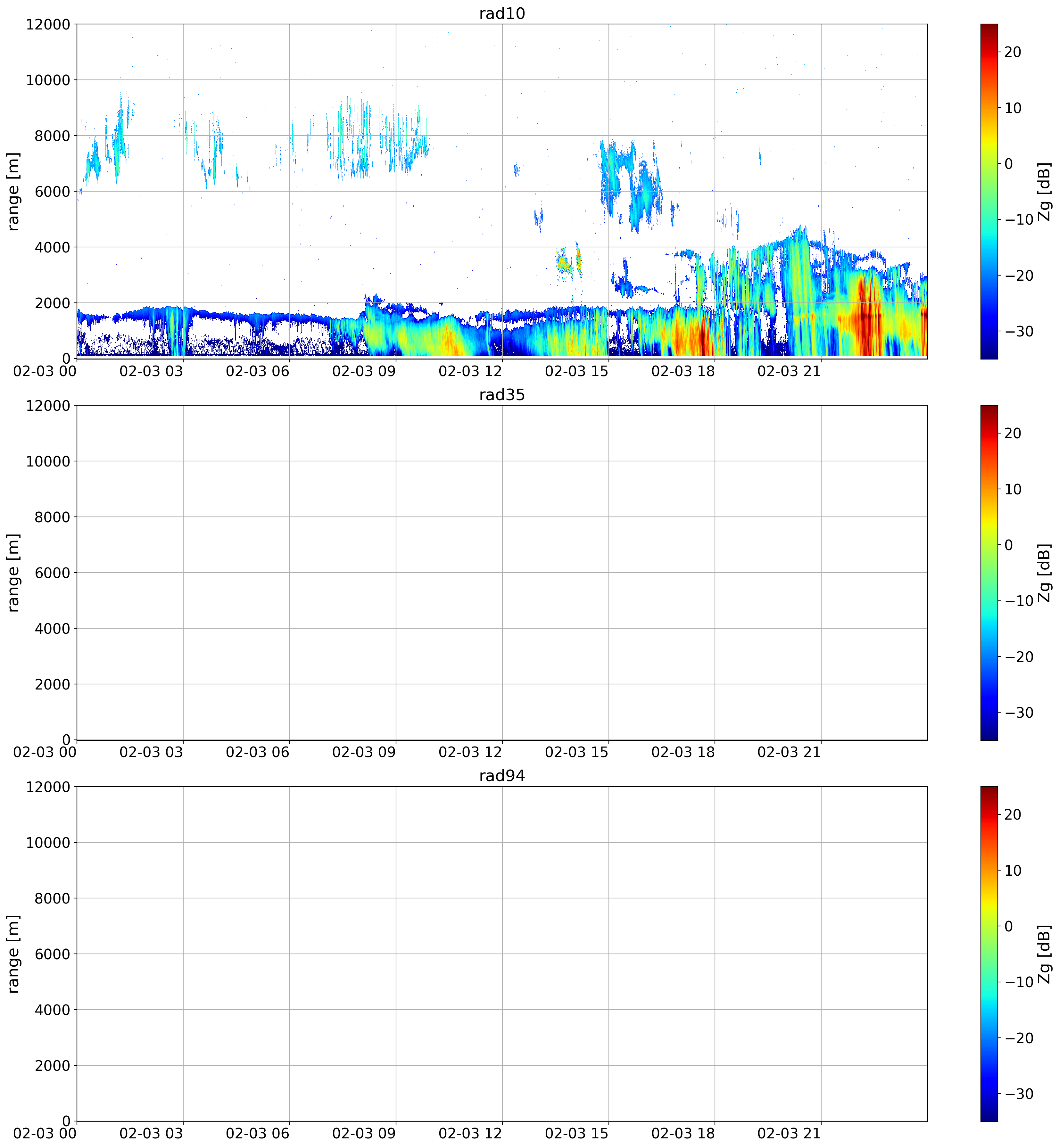This screenshot has height=1148, width=1059.
Task: Click the rad94 colorbar gradient strip
Action: point(989,954)
